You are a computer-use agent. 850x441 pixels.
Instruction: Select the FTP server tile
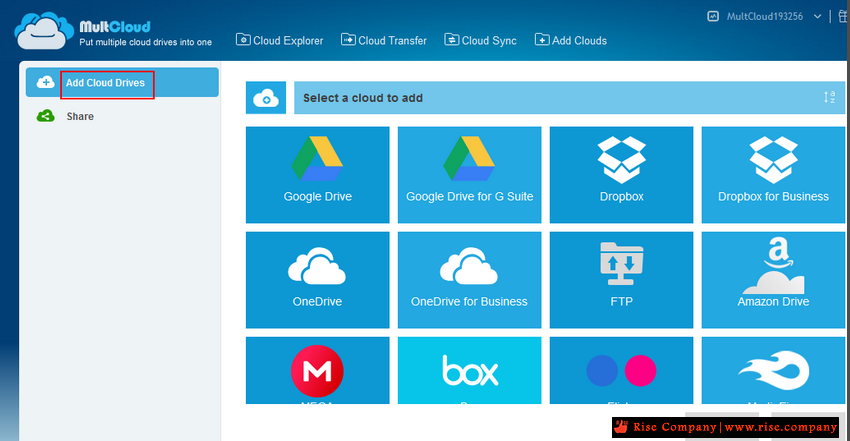click(x=621, y=280)
